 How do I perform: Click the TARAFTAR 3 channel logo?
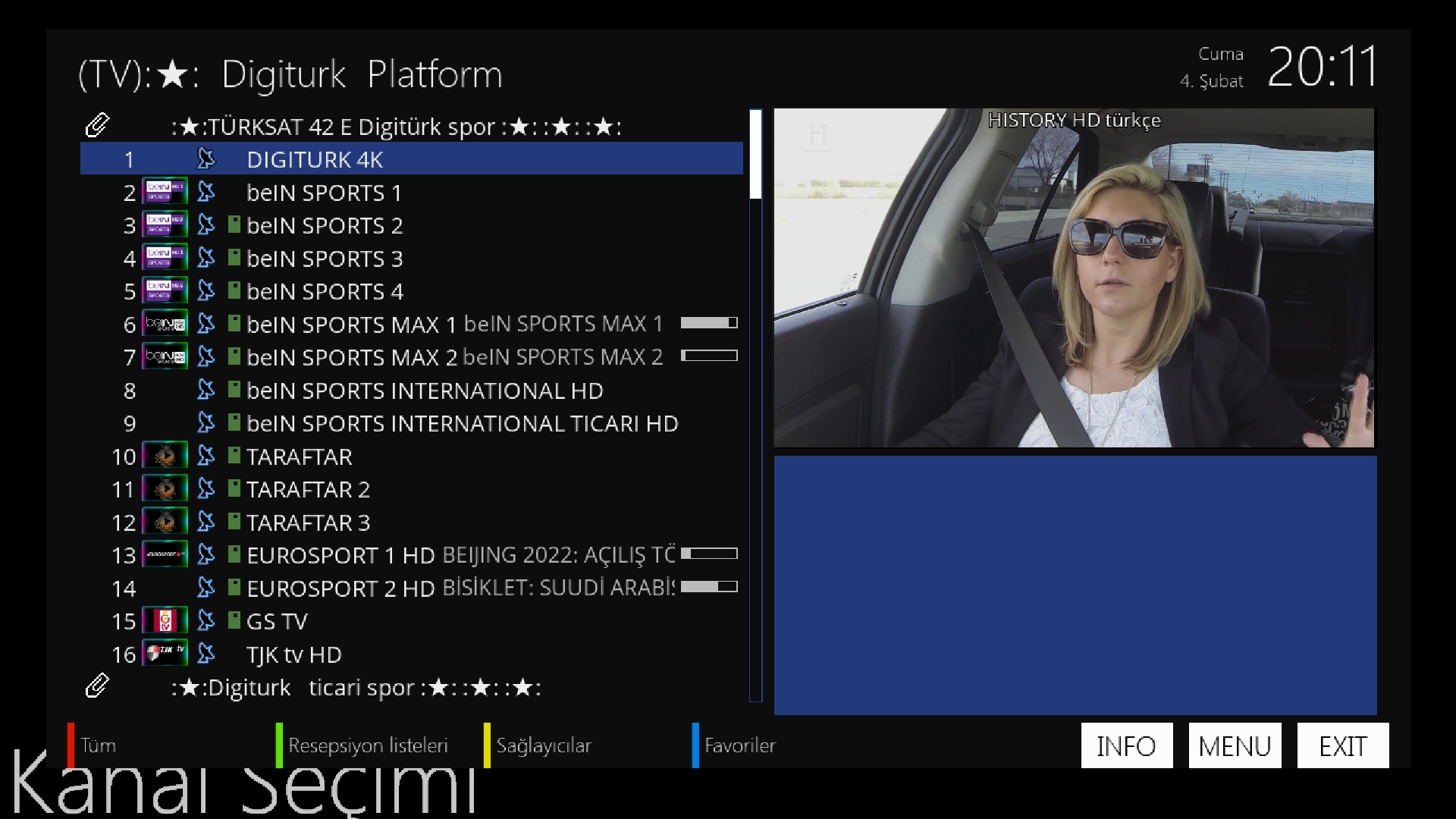(x=165, y=522)
